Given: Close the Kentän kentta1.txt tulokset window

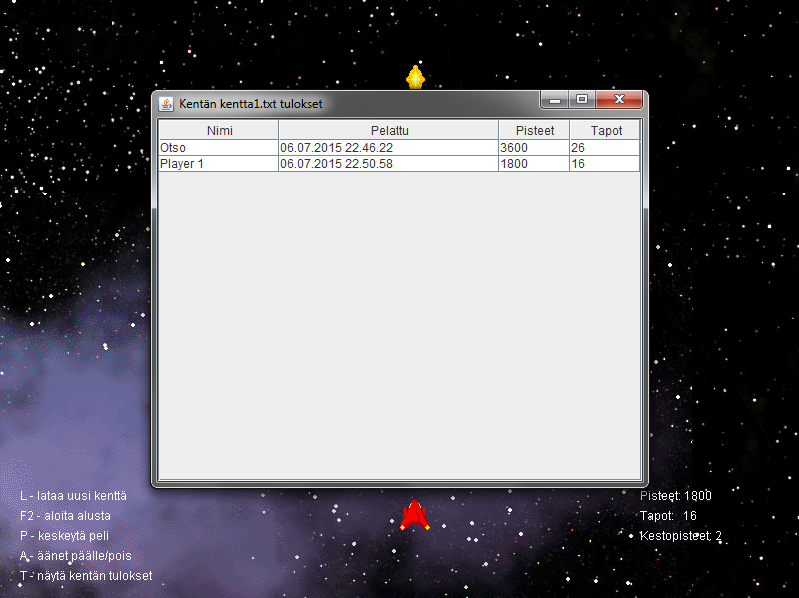Looking at the screenshot, I should click(x=619, y=100).
